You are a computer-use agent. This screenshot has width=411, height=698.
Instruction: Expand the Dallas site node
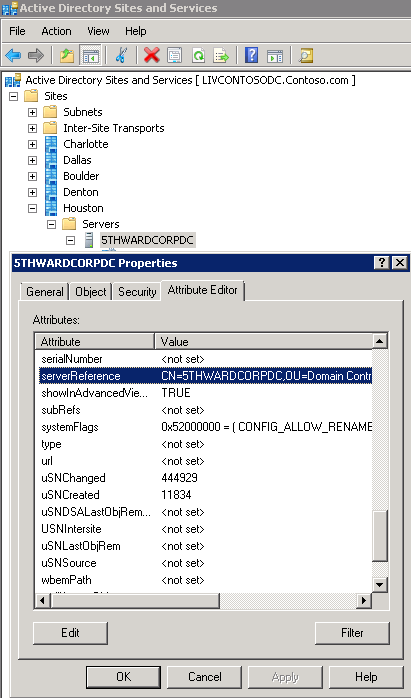point(32,160)
